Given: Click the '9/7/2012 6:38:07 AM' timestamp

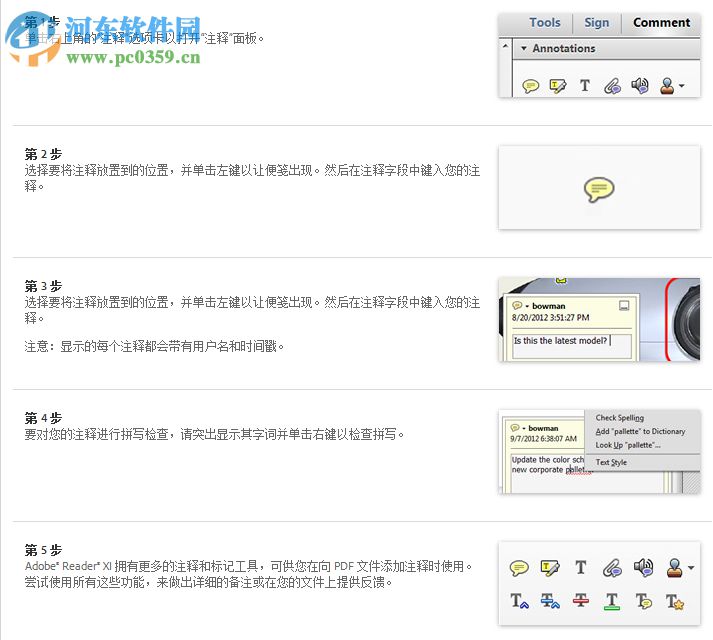Looking at the screenshot, I should 543,439.
